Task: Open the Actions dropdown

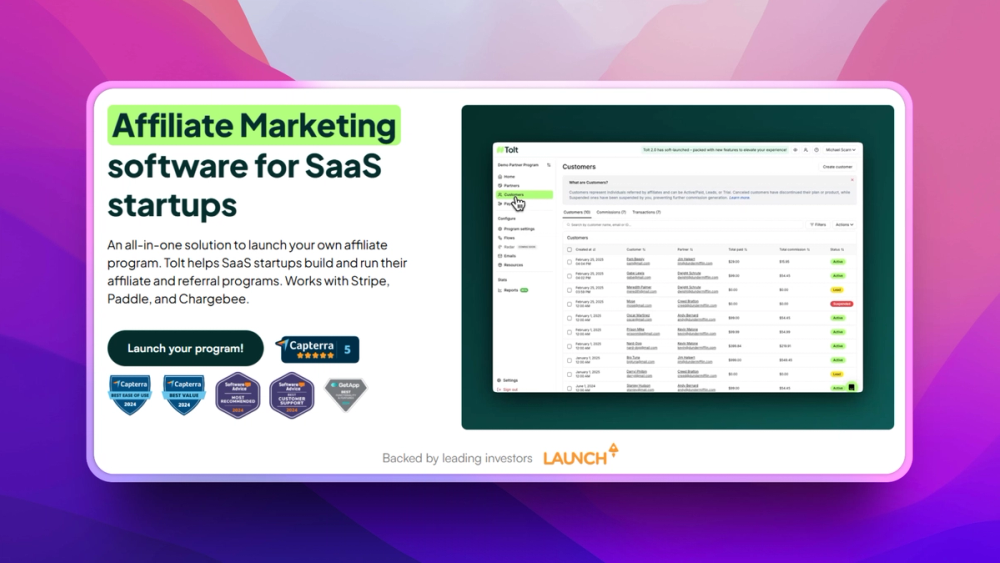Action: [x=844, y=224]
